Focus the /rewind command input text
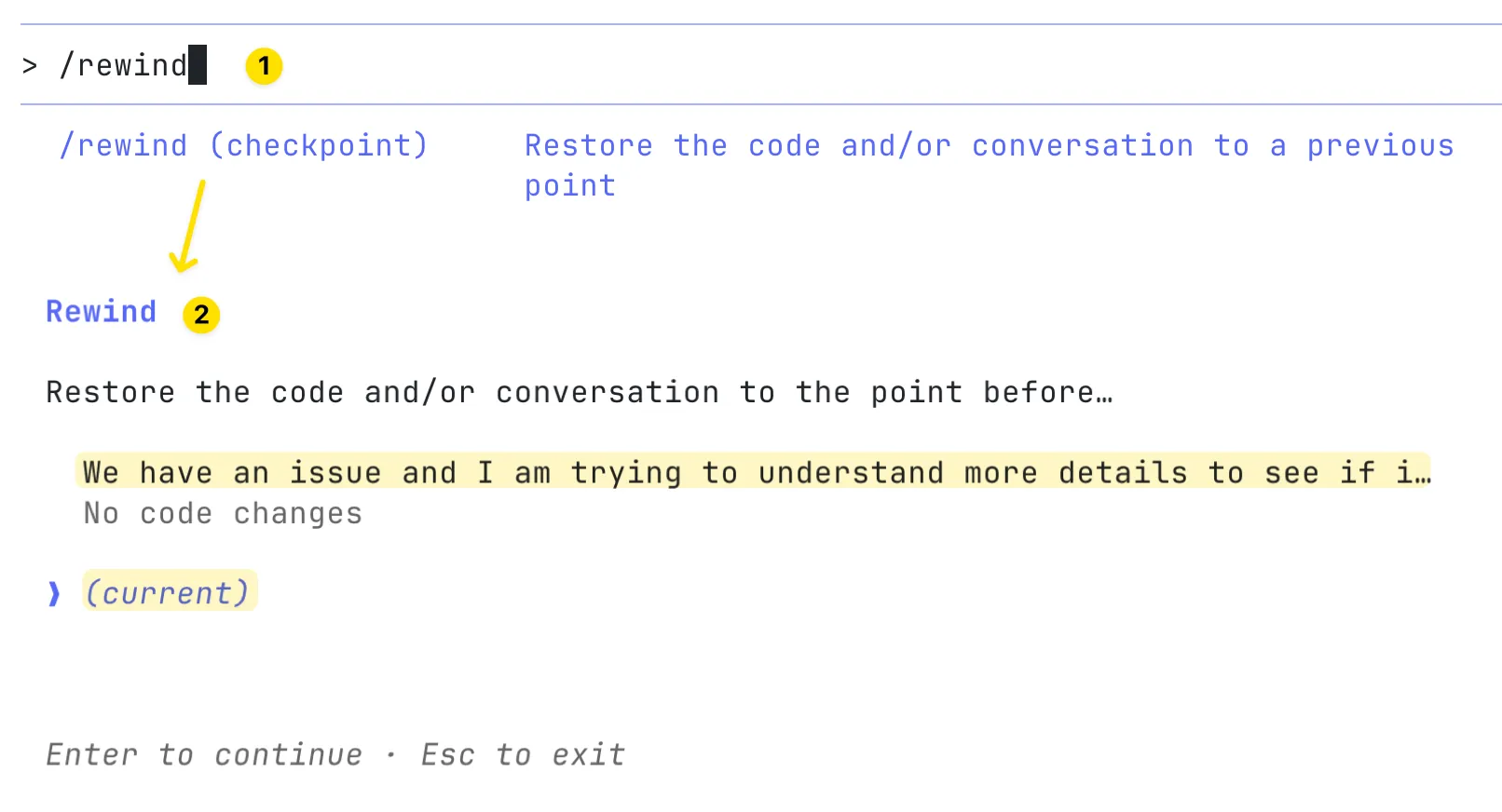 (x=123, y=66)
